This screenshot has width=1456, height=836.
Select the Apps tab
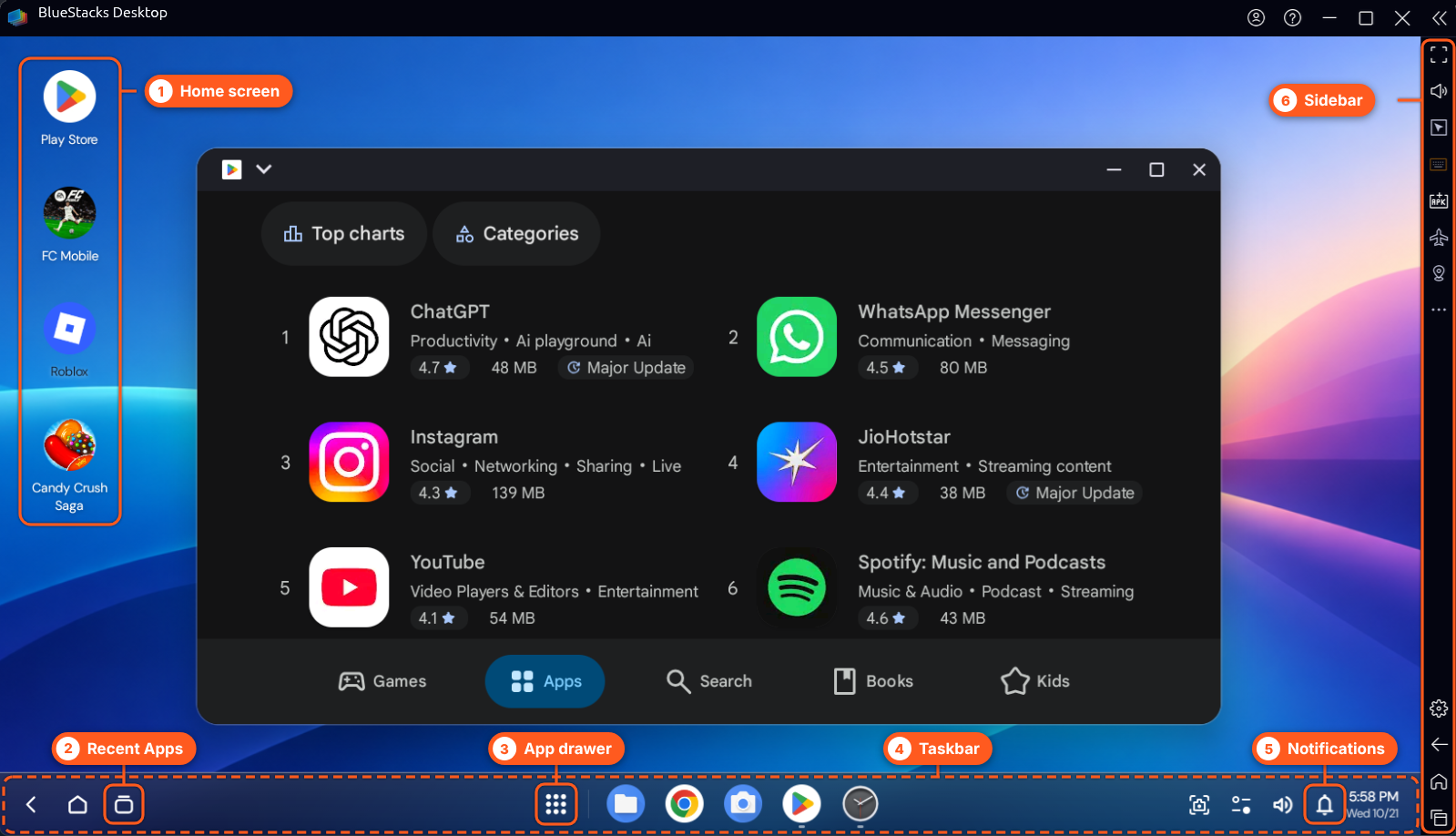pos(545,681)
